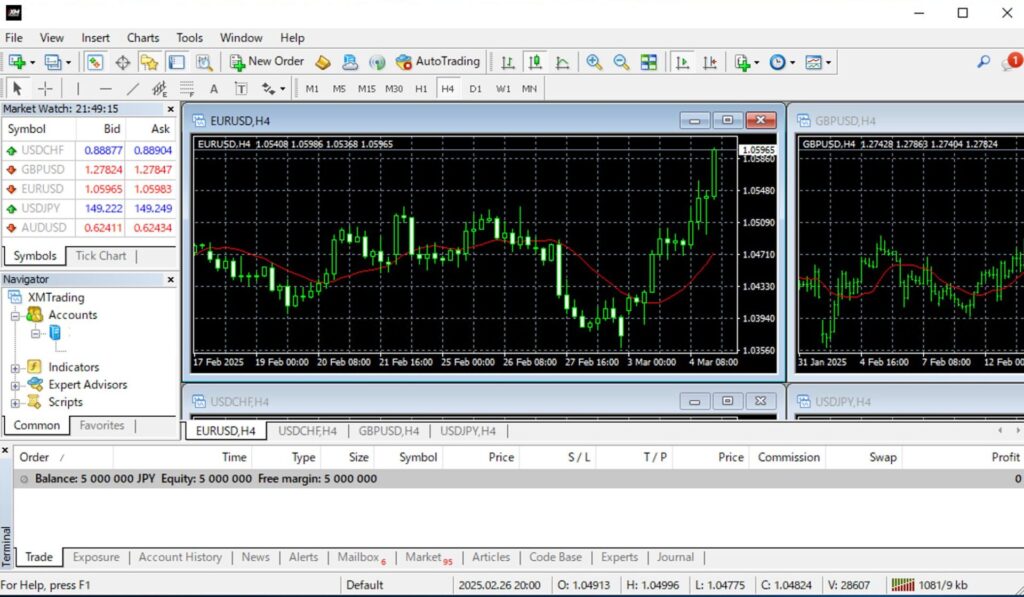Image resolution: width=1024 pixels, height=597 pixels.
Task: Switch timeframe to M15
Action: pos(366,88)
